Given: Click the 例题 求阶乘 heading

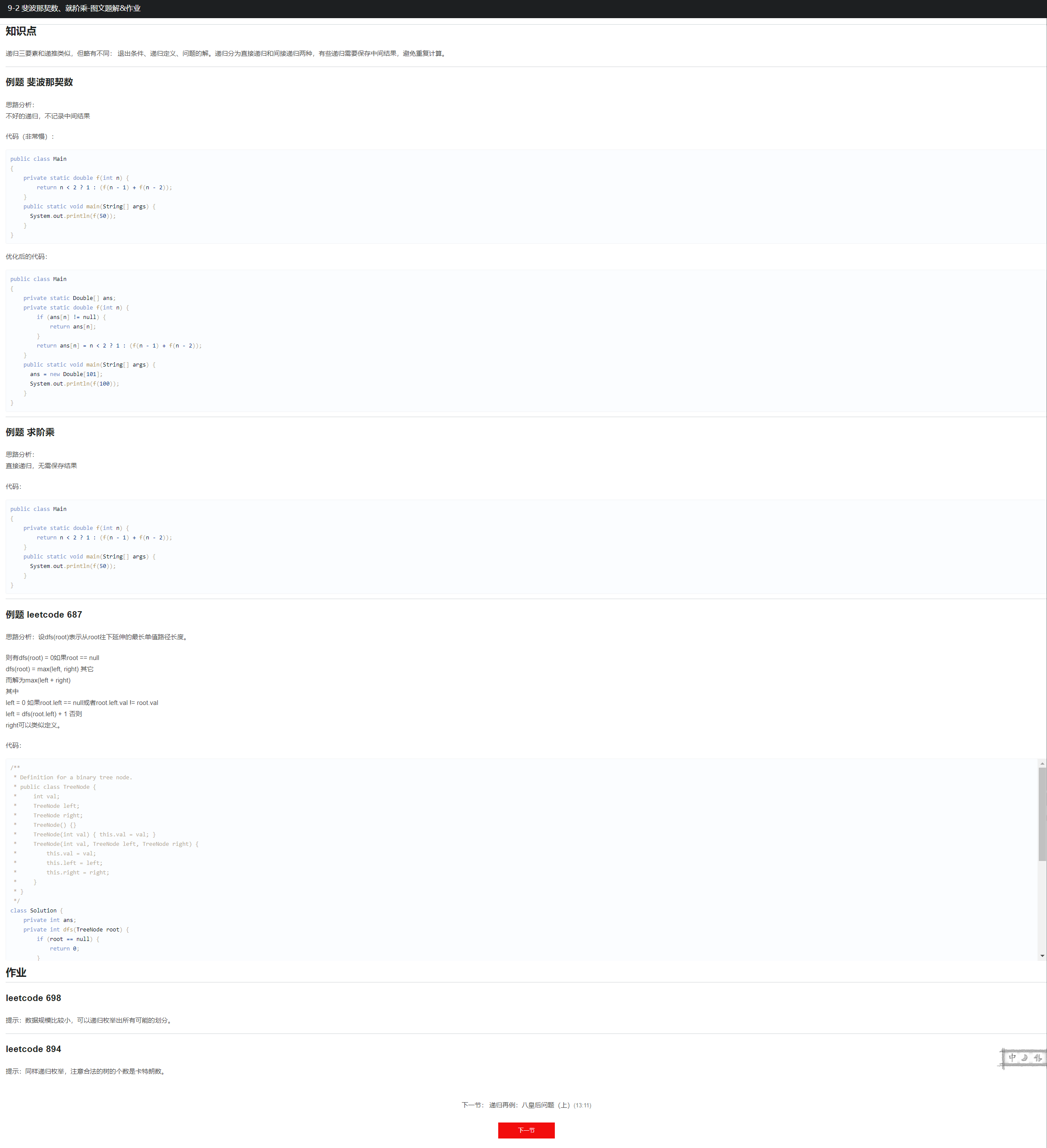Looking at the screenshot, I should point(30,432).
